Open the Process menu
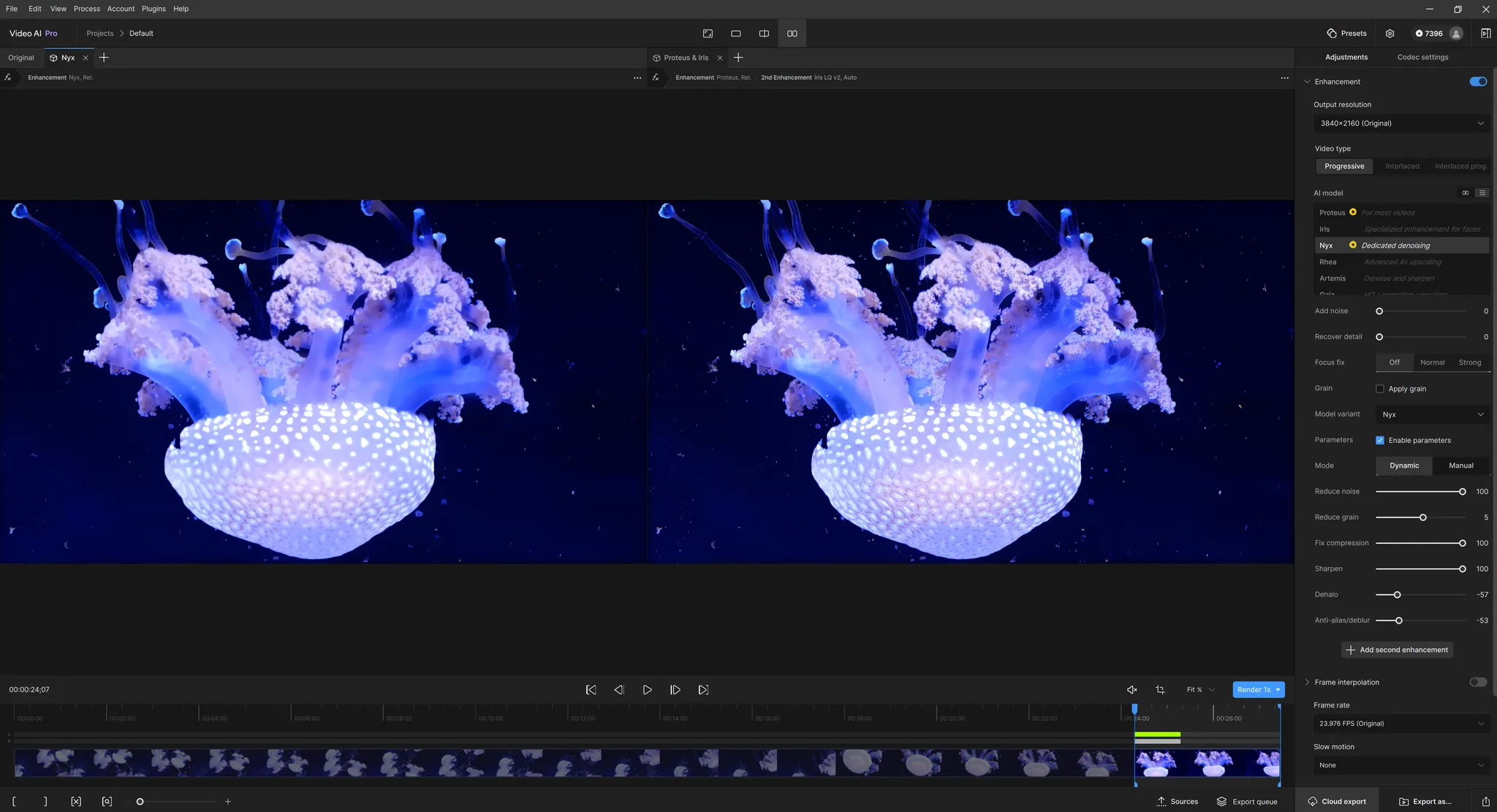Viewport: 1497px width, 812px height. (x=86, y=9)
